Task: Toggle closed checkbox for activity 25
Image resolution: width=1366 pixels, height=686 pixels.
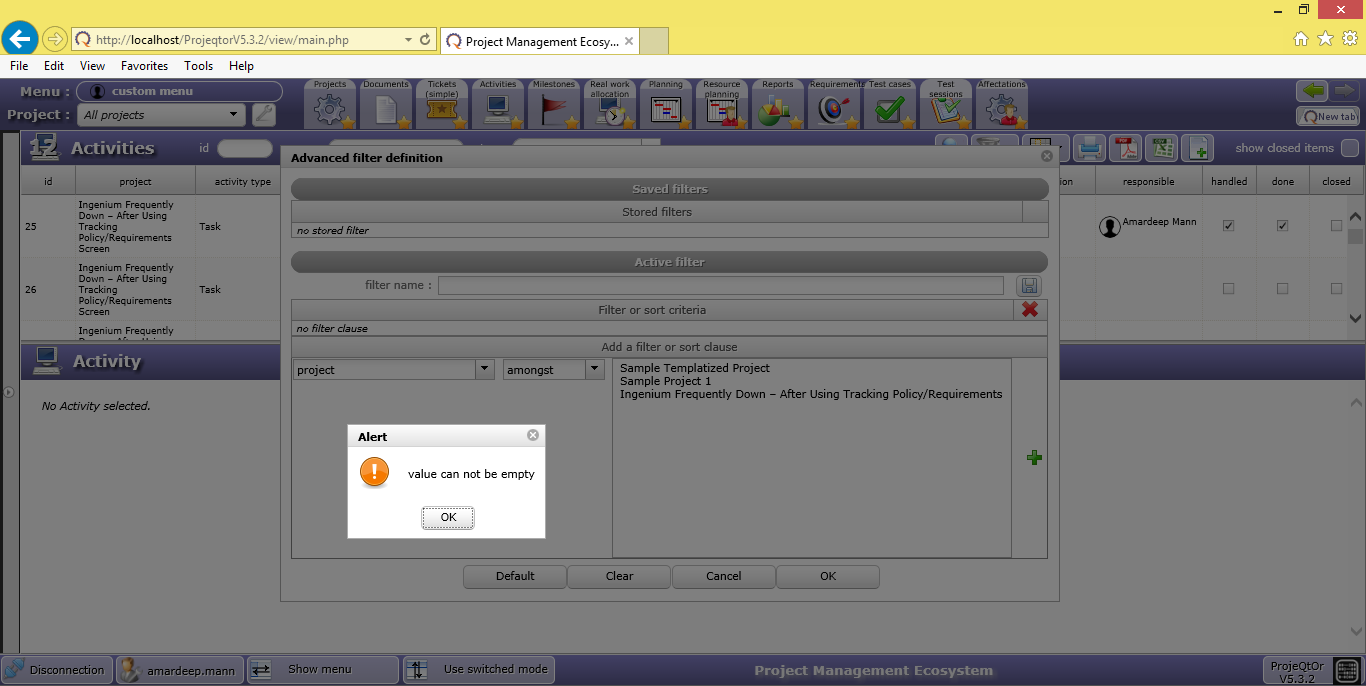Action: (1336, 226)
